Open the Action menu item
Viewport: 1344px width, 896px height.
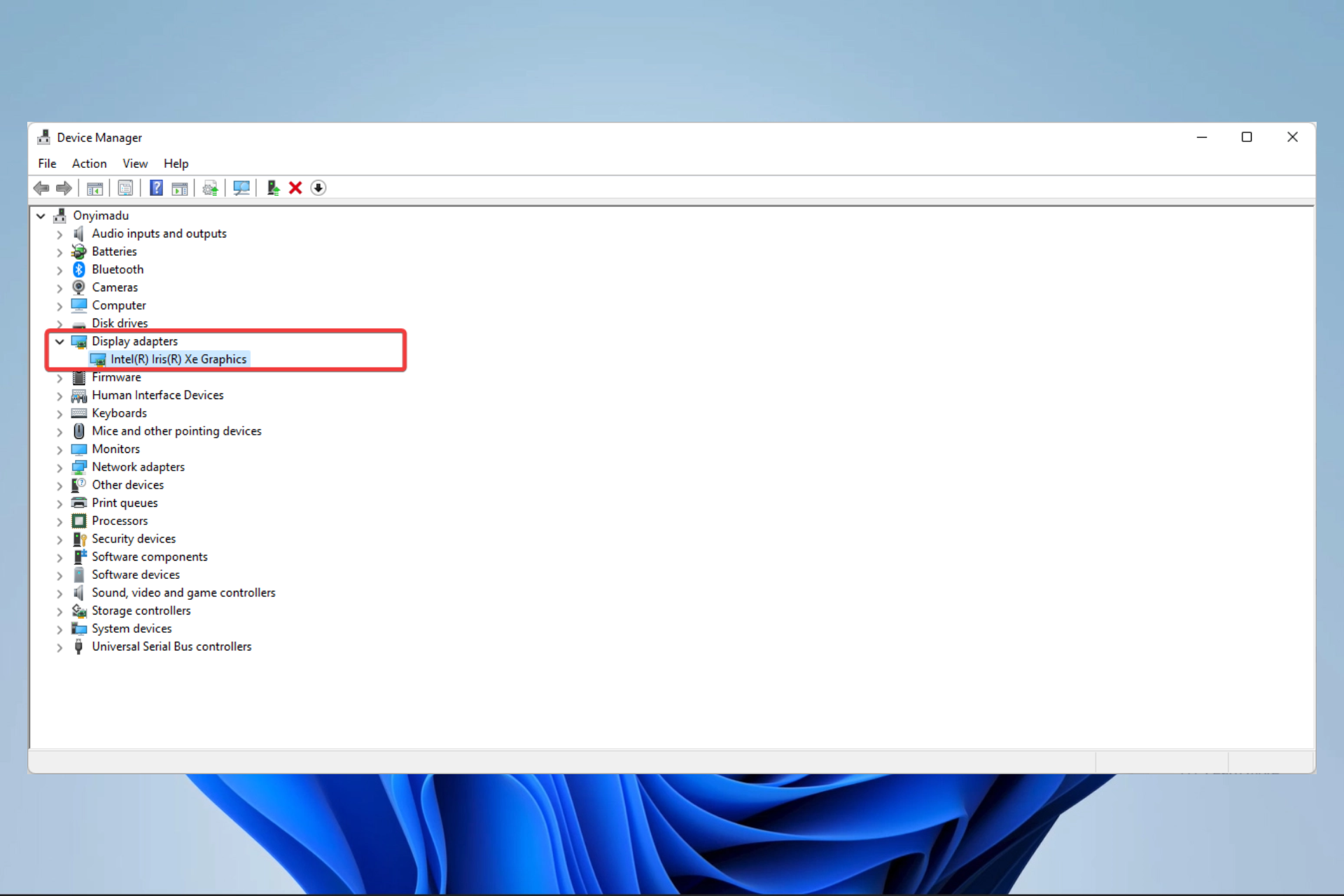point(89,163)
